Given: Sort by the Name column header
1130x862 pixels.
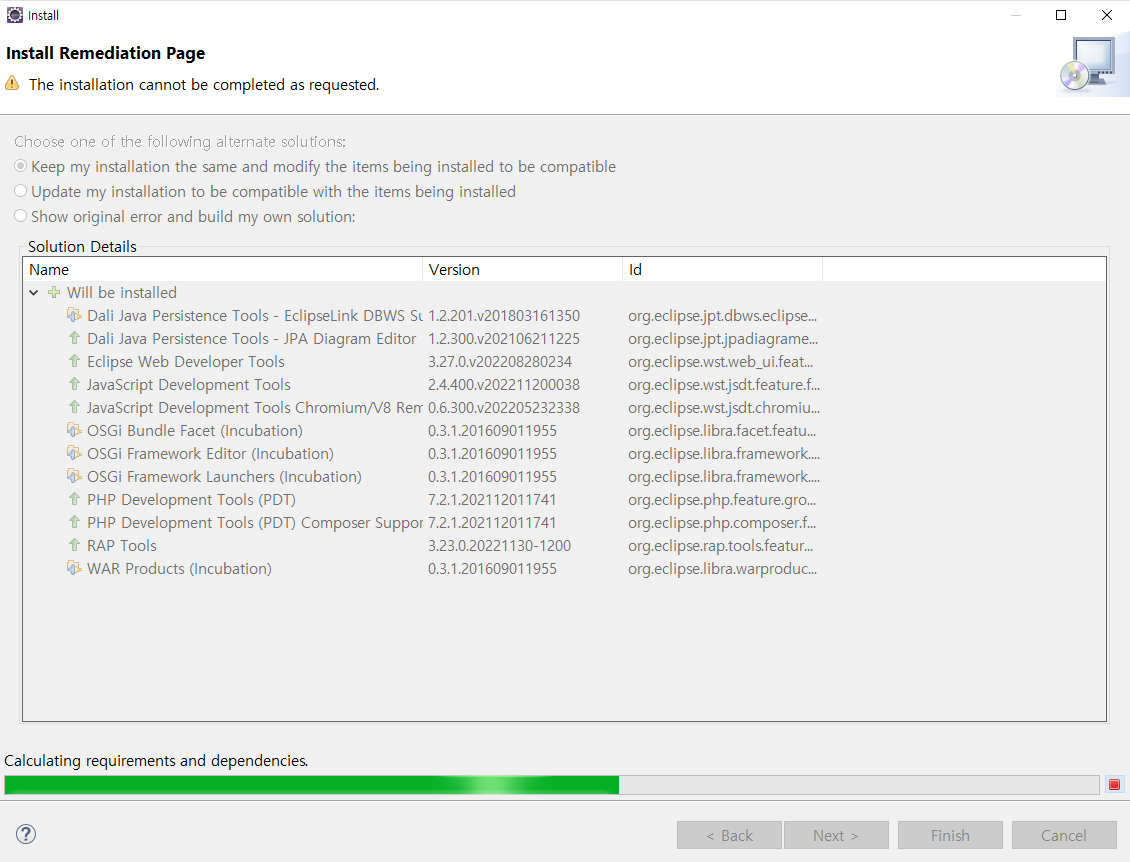Looking at the screenshot, I should pos(223,270).
